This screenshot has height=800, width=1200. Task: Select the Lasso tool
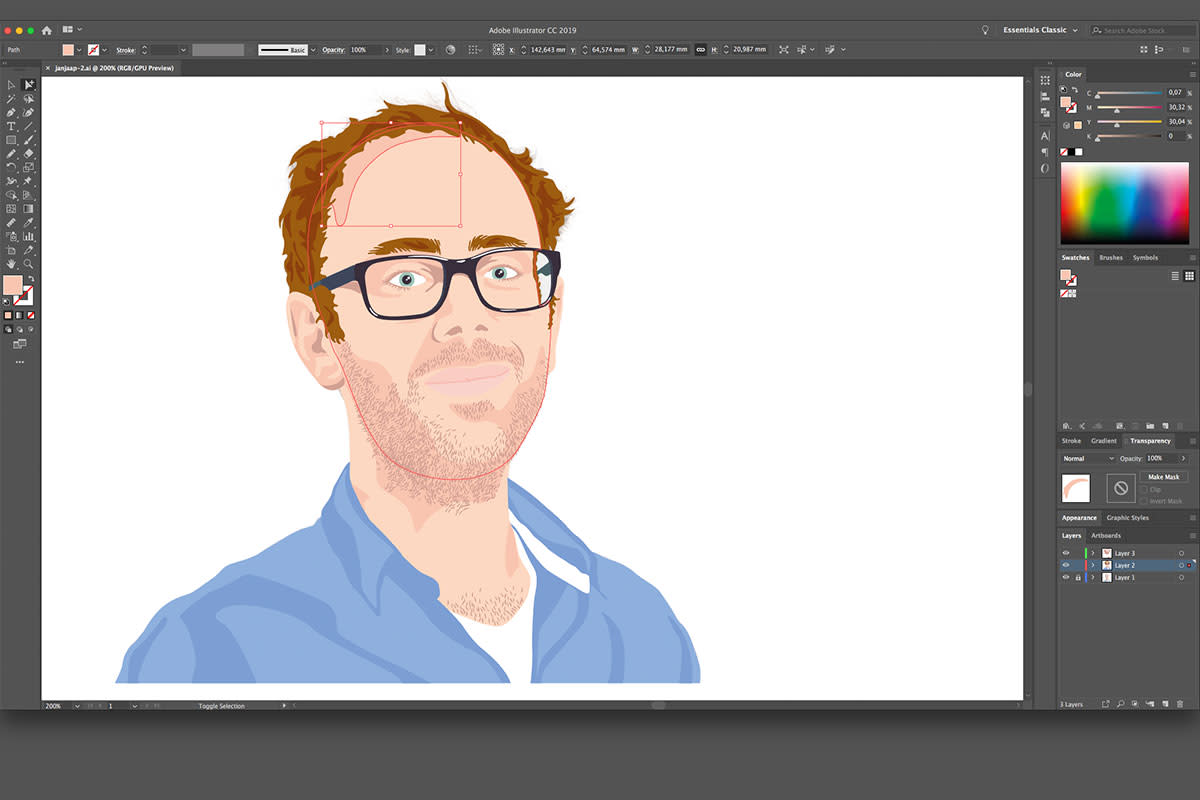(x=29, y=99)
